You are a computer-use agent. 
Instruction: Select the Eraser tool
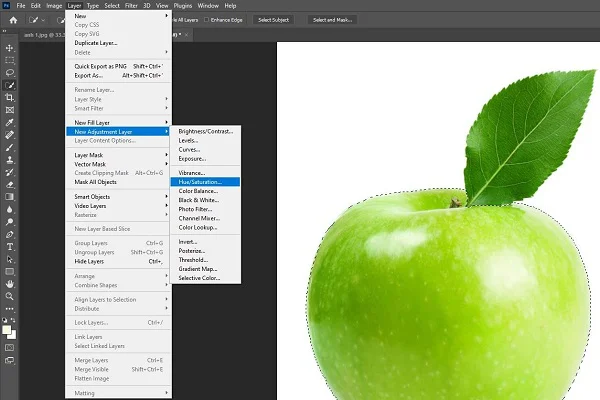[10, 184]
